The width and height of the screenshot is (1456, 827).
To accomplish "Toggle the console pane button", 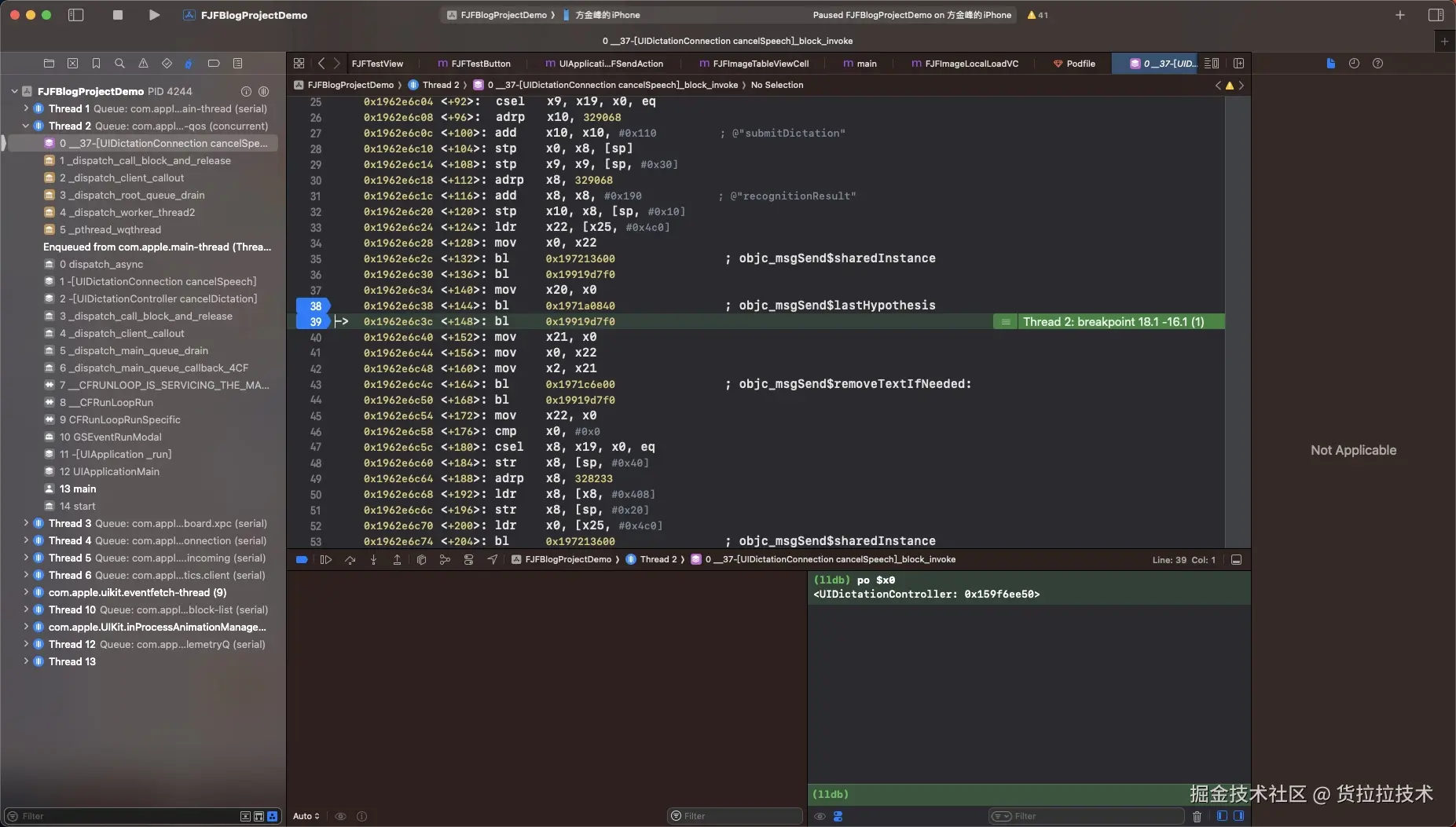I will 1239,816.
